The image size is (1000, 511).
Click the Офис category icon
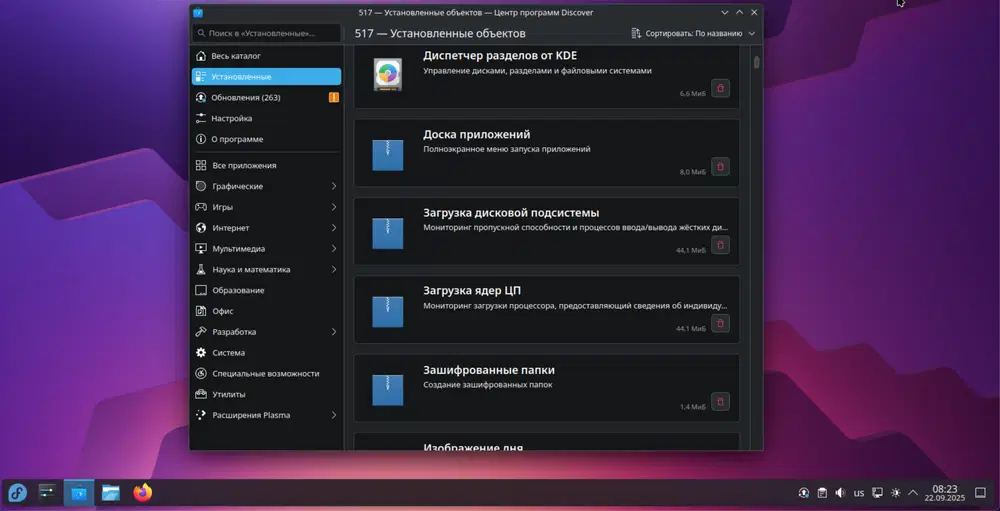(201, 311)
